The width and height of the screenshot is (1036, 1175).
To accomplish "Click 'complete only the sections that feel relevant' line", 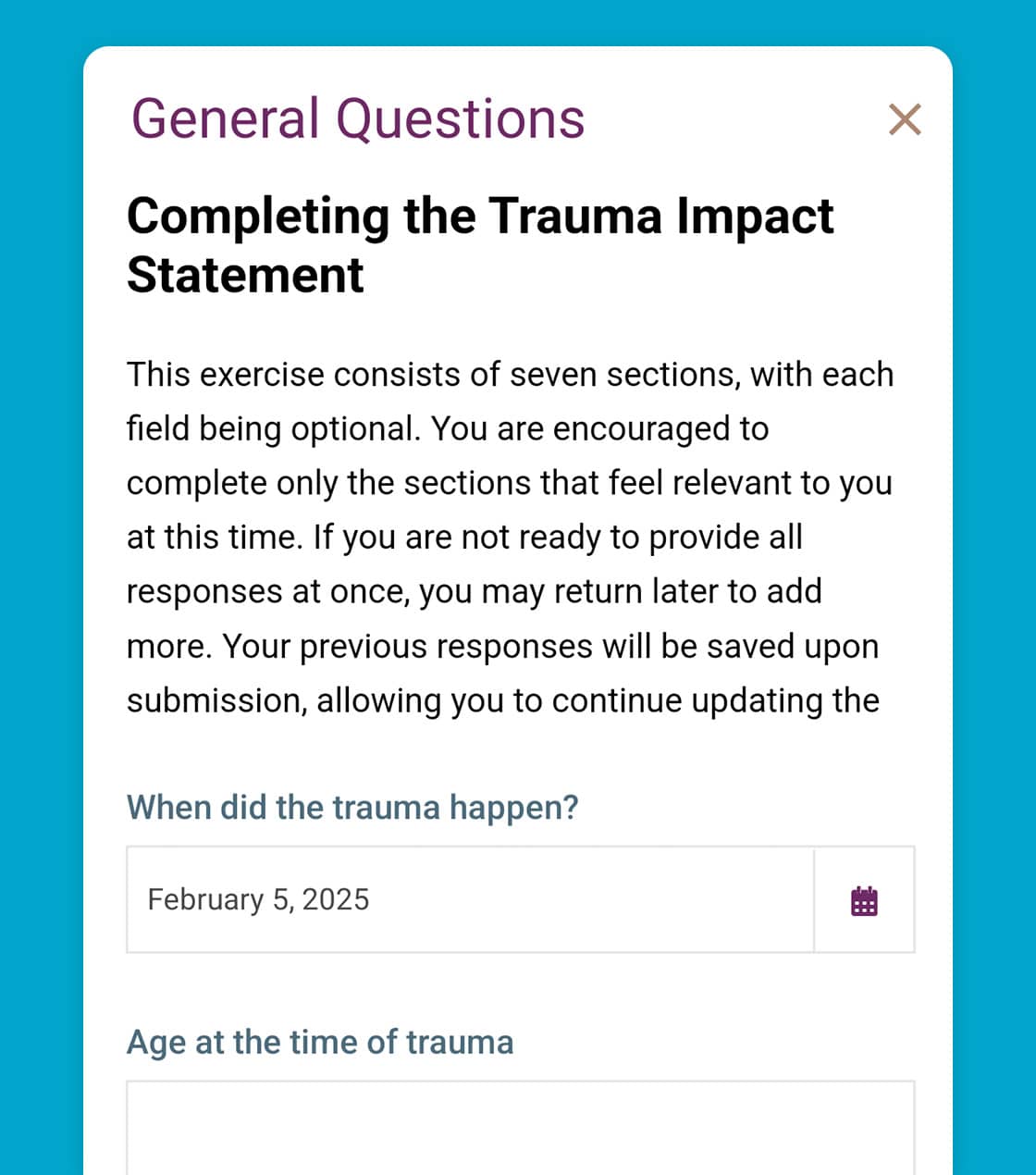I will (x=509, y=483).
